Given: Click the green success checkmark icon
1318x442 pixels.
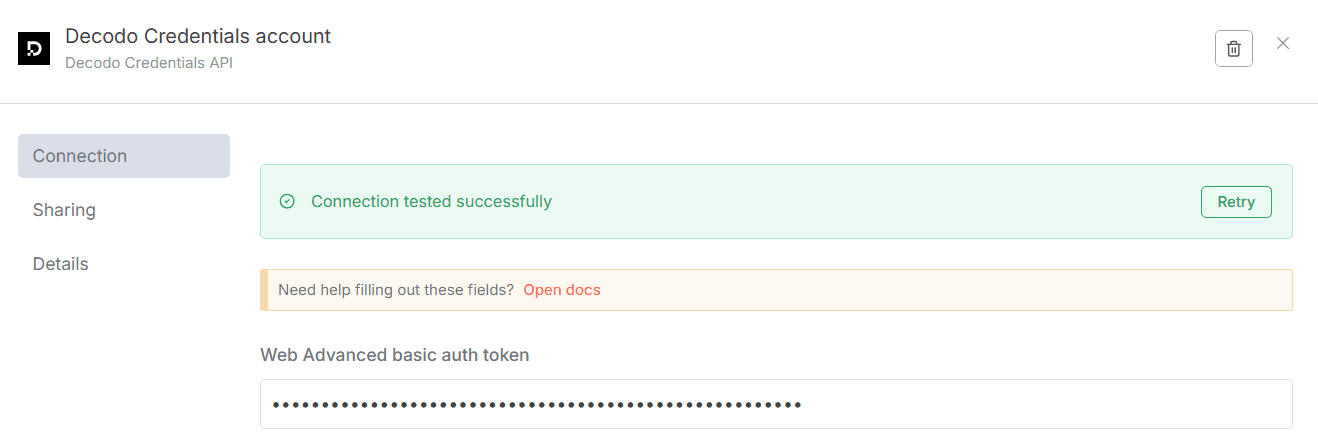Looking at the screenshot, I should (x=287, y=202).
